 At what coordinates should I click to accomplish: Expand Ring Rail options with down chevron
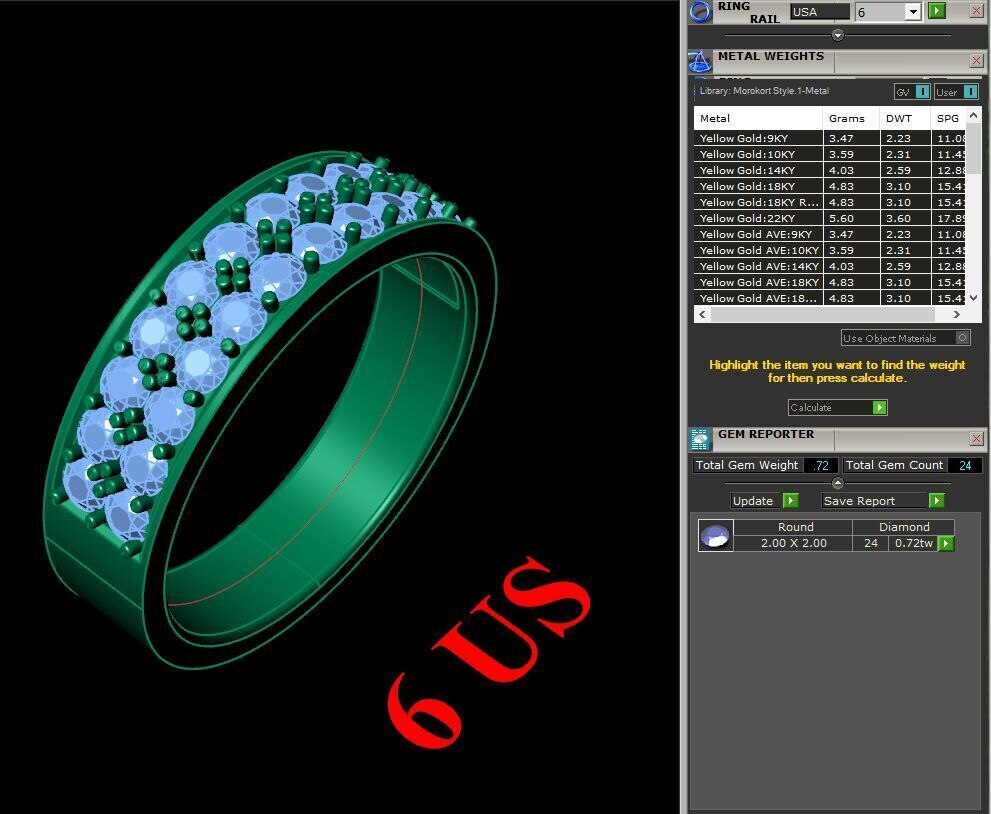[837, 35]
